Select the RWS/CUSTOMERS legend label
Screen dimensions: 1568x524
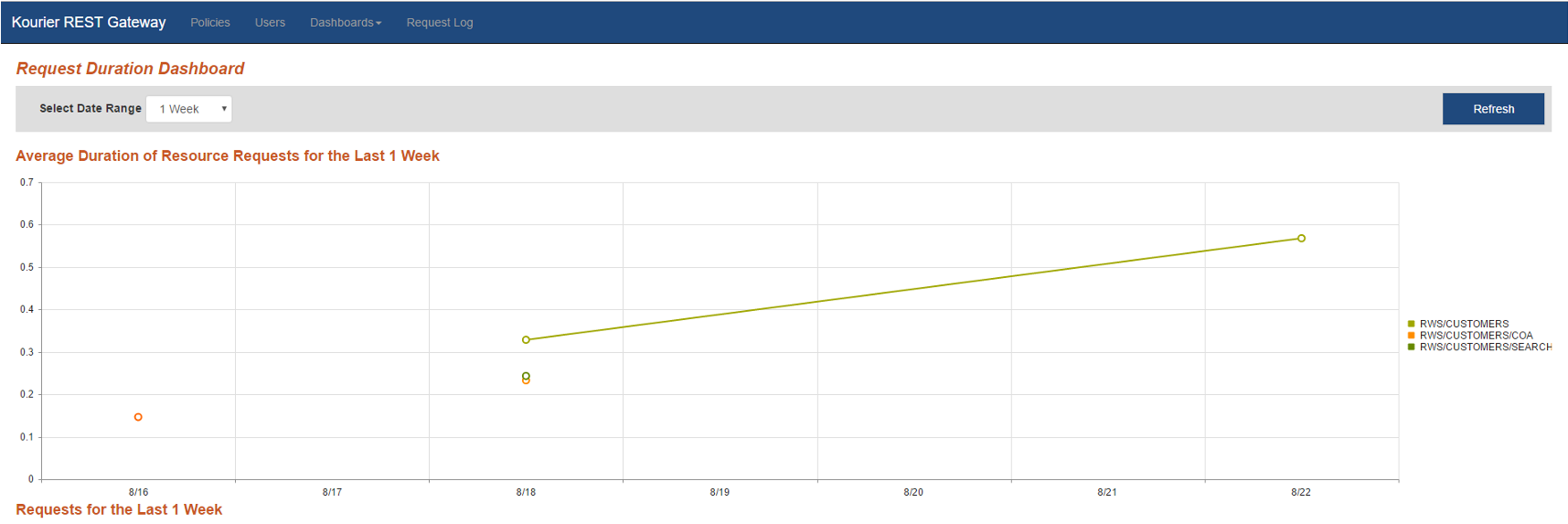(1464, 324)
